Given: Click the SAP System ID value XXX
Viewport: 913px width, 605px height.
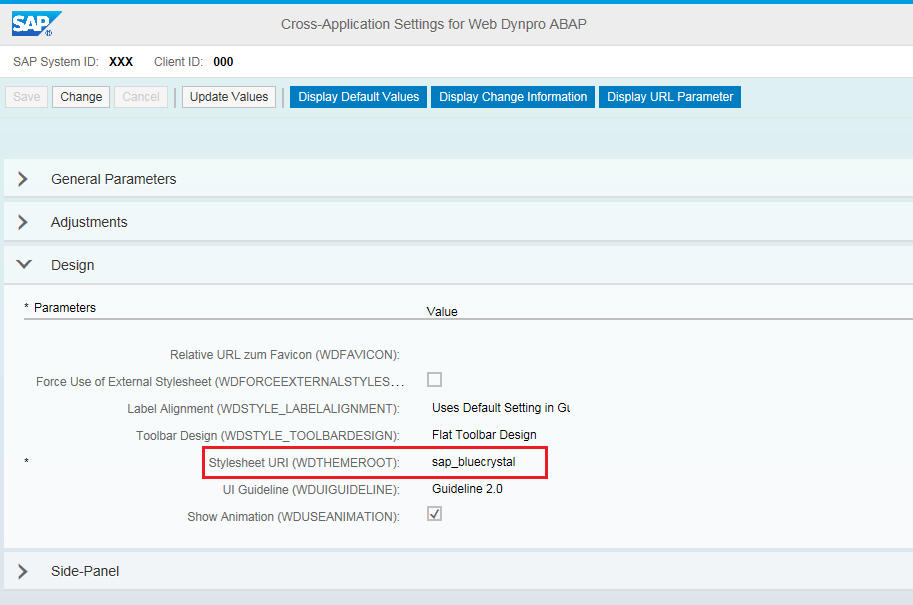Looking at the screenshot, I should (x=121, y=62).
